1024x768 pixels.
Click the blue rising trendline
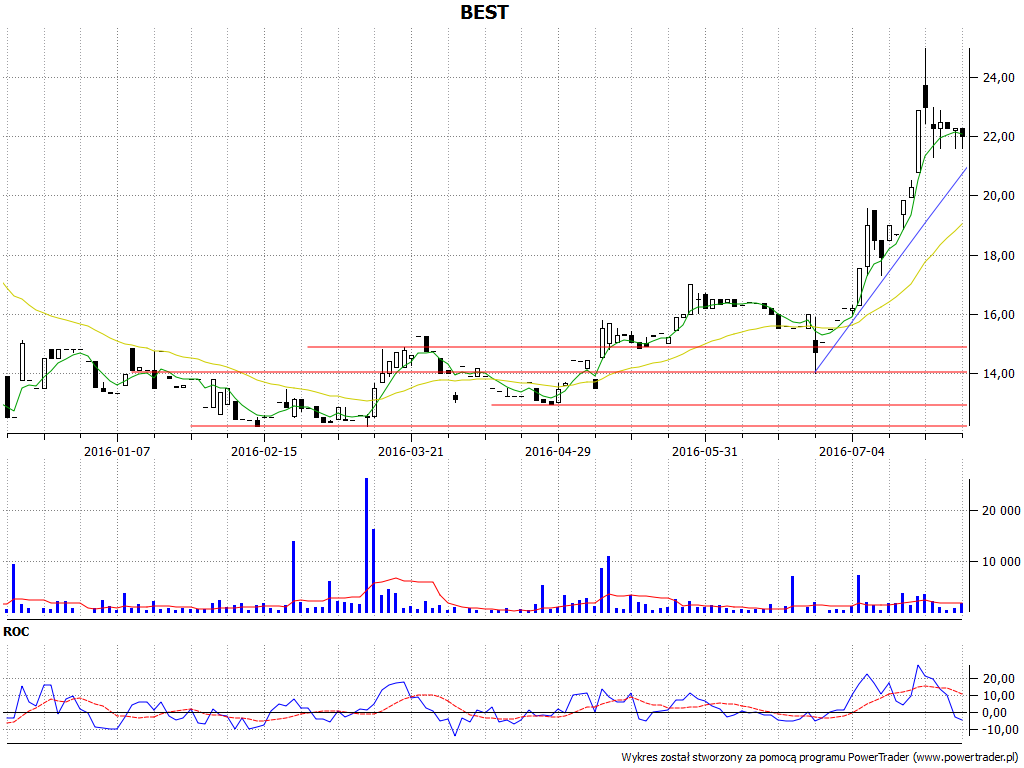click(x=891, y=270)
